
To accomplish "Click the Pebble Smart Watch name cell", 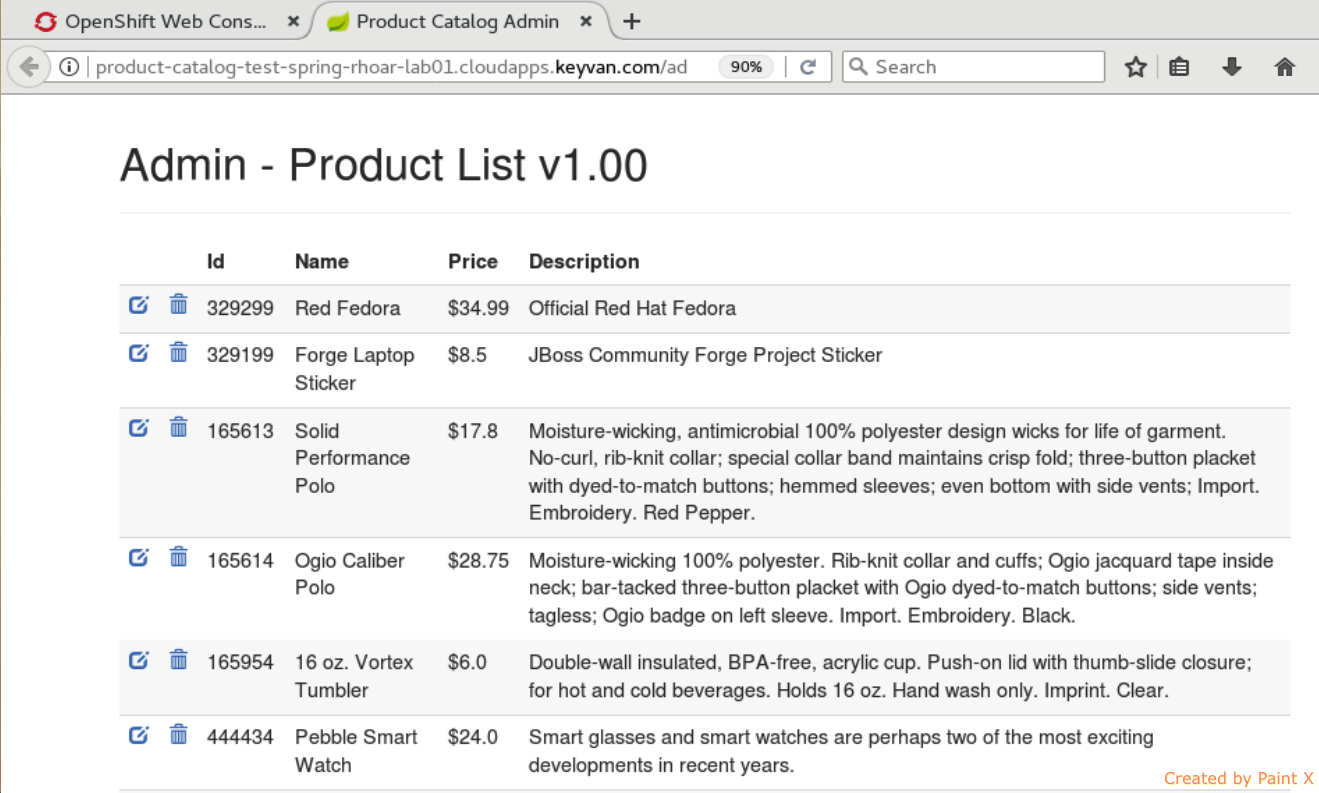I will pos(356,751).
